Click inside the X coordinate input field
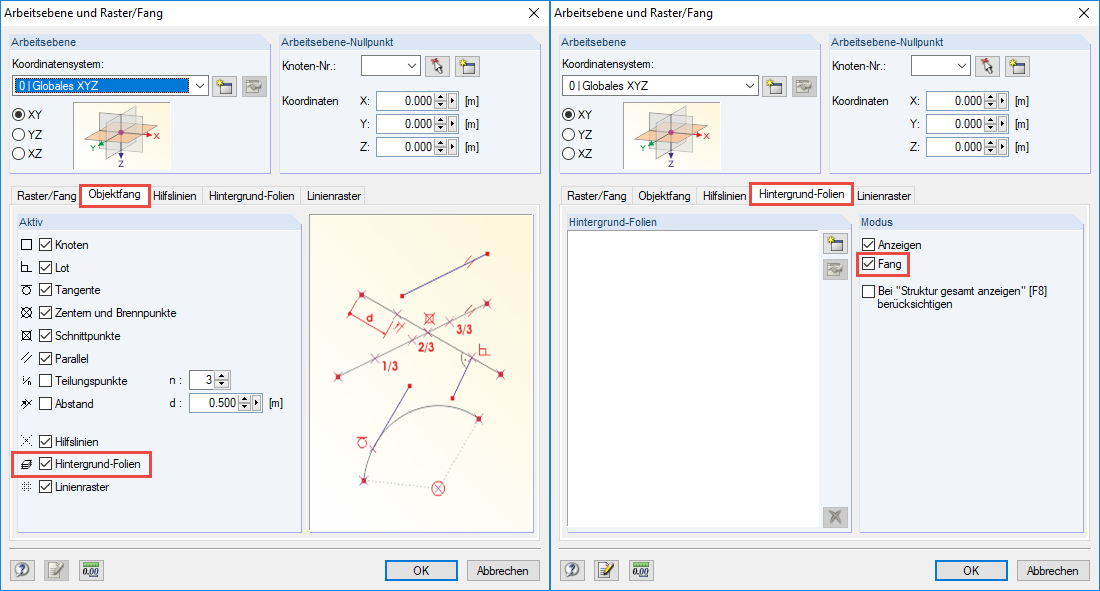This screenshot has height=591, width=1100. (x=404, y=101)
